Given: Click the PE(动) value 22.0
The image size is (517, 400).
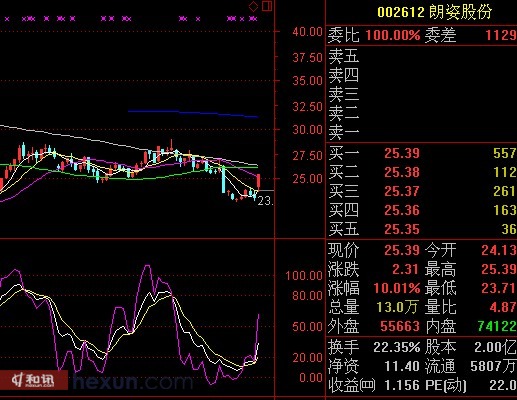Looking at the screenshot, I should [x=503, y=385].
